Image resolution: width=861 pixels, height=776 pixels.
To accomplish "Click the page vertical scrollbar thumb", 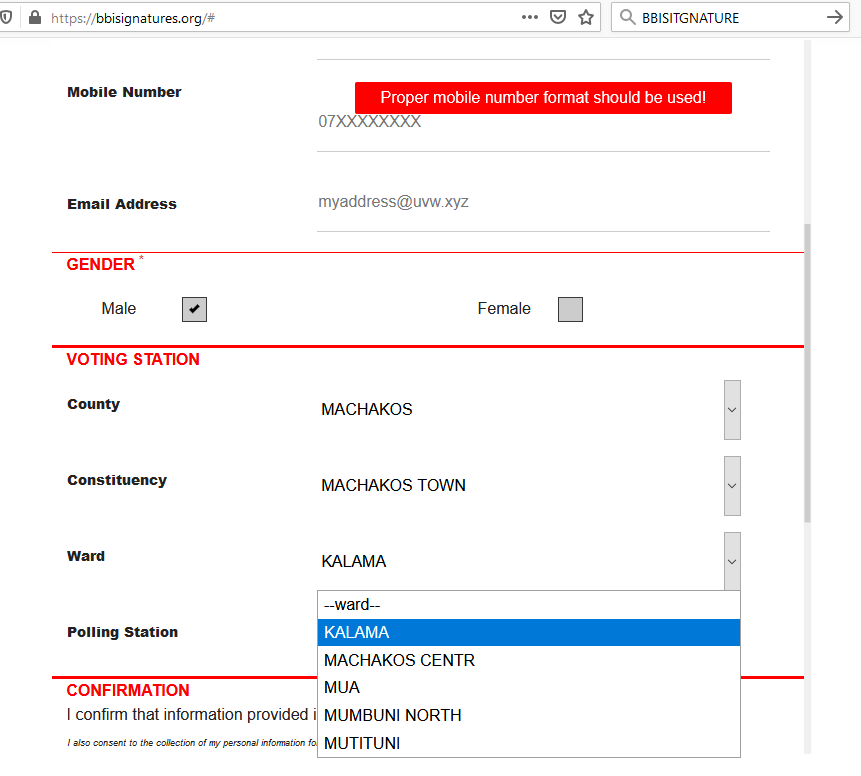I will 807,370.
